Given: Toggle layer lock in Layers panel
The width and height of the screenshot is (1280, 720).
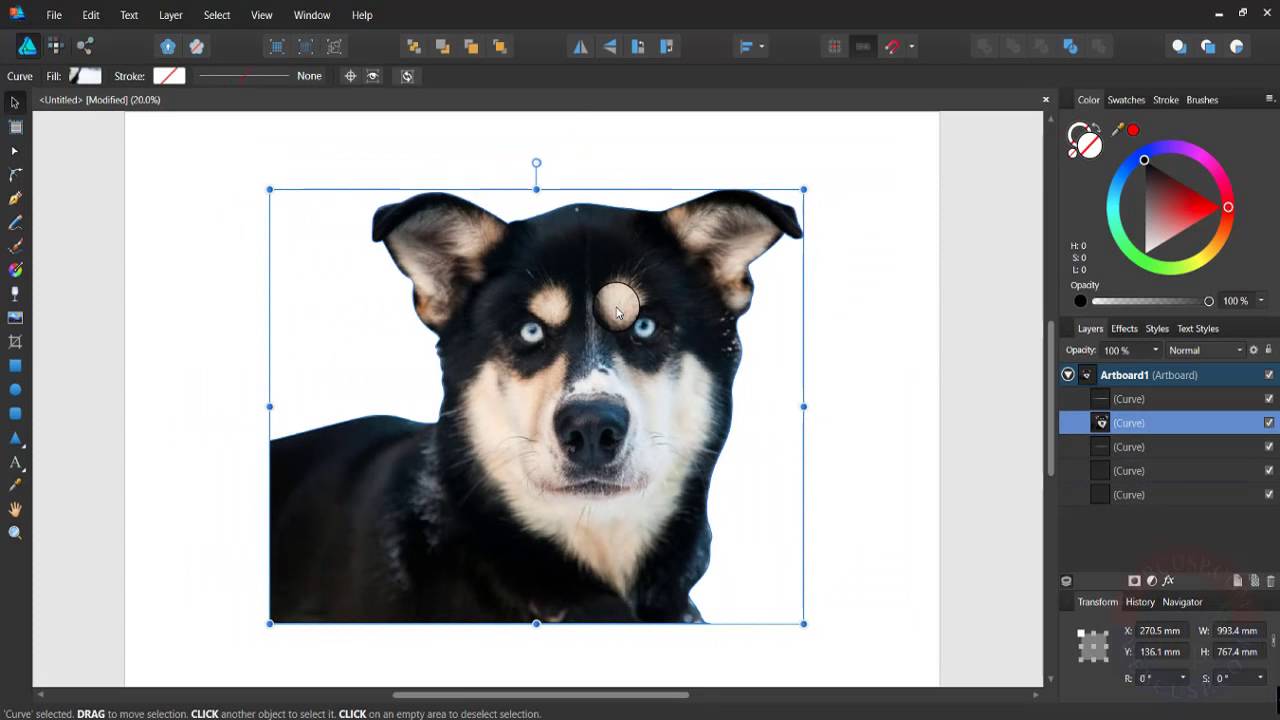Looking at the screenshot, I should tap(1268, 350).
